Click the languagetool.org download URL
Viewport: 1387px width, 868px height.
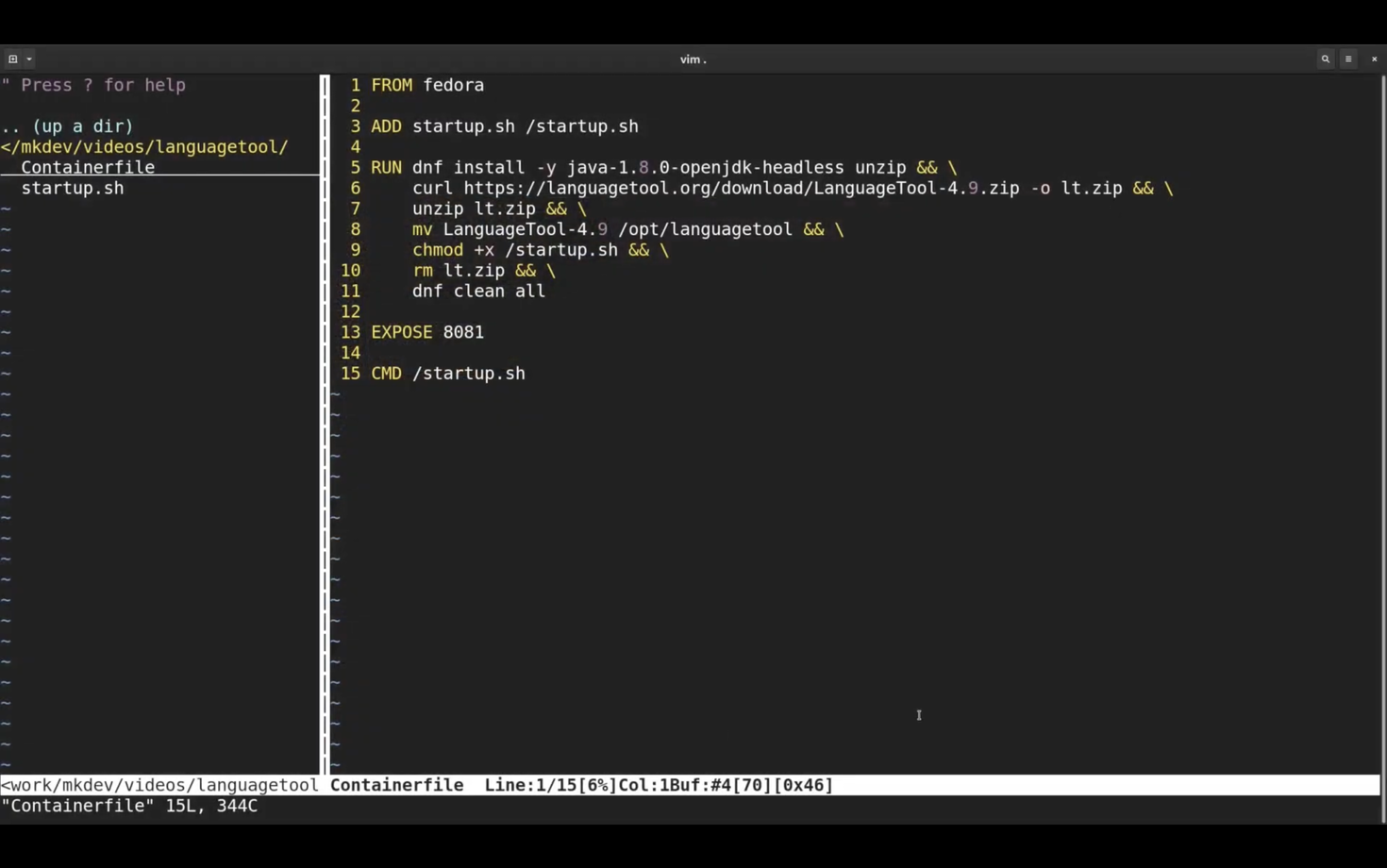pos(742,188)
